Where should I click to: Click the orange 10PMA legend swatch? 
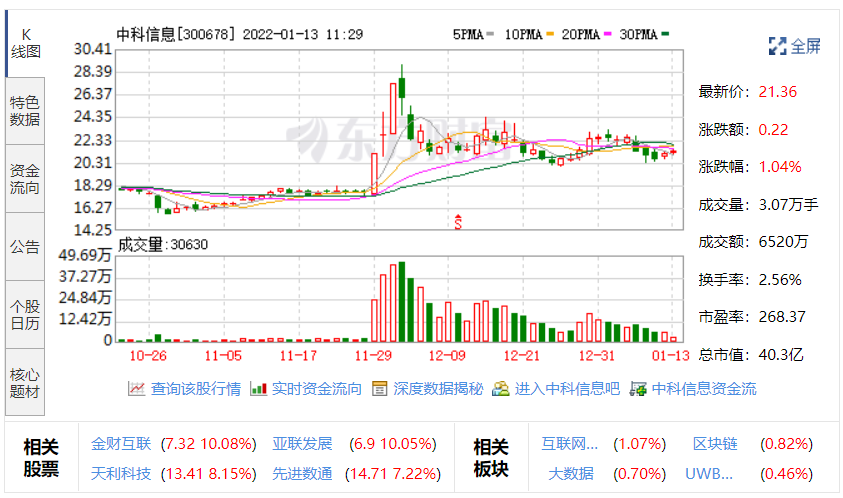(549, 34)
